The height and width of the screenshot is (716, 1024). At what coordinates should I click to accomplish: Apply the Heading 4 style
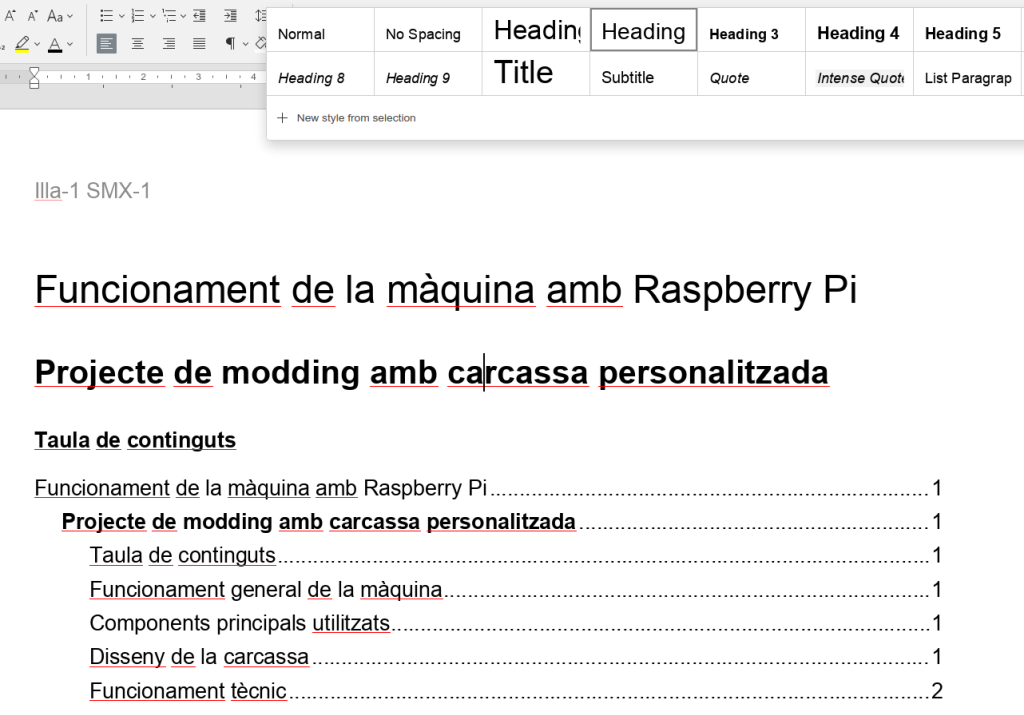tap(859, 30)
